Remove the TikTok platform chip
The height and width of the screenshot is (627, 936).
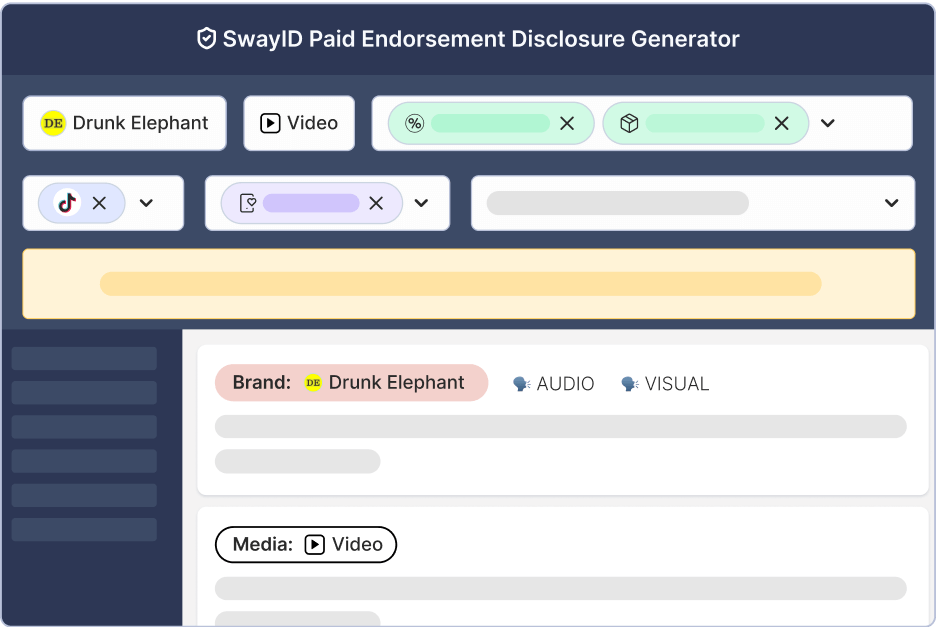[x=99, y=203]
